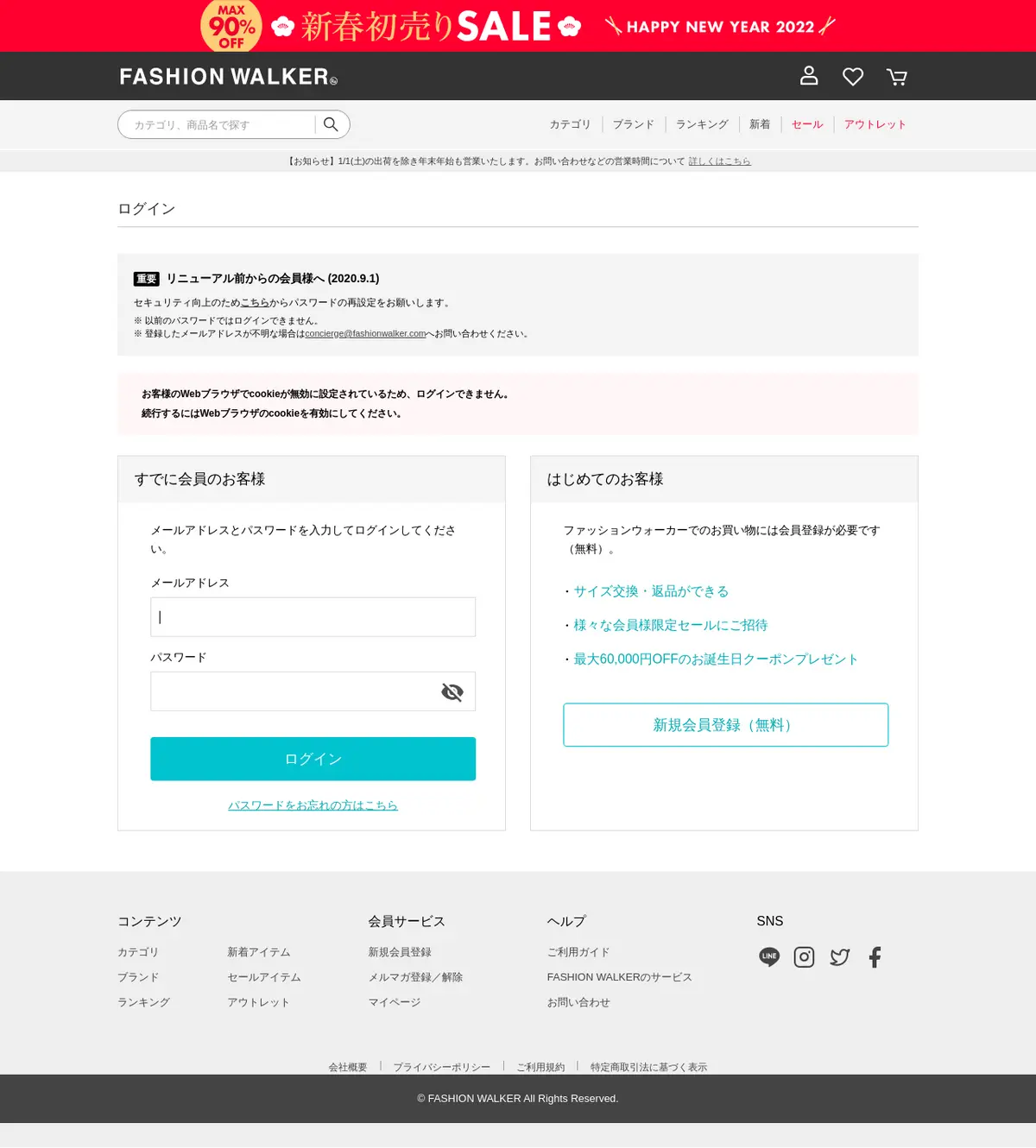This screenshot has width=1036, height=1148.
Task: Open プライバシーポリシー footer link
Action: coord(442,1068)
